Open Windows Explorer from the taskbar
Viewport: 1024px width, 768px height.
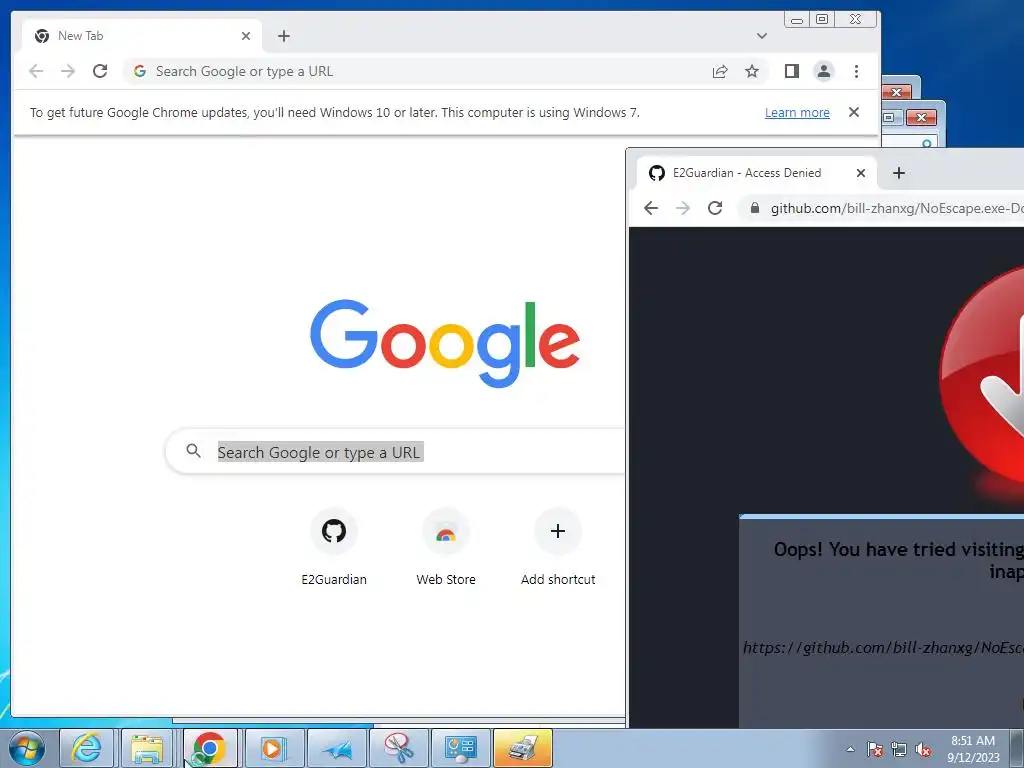(148, 748)
